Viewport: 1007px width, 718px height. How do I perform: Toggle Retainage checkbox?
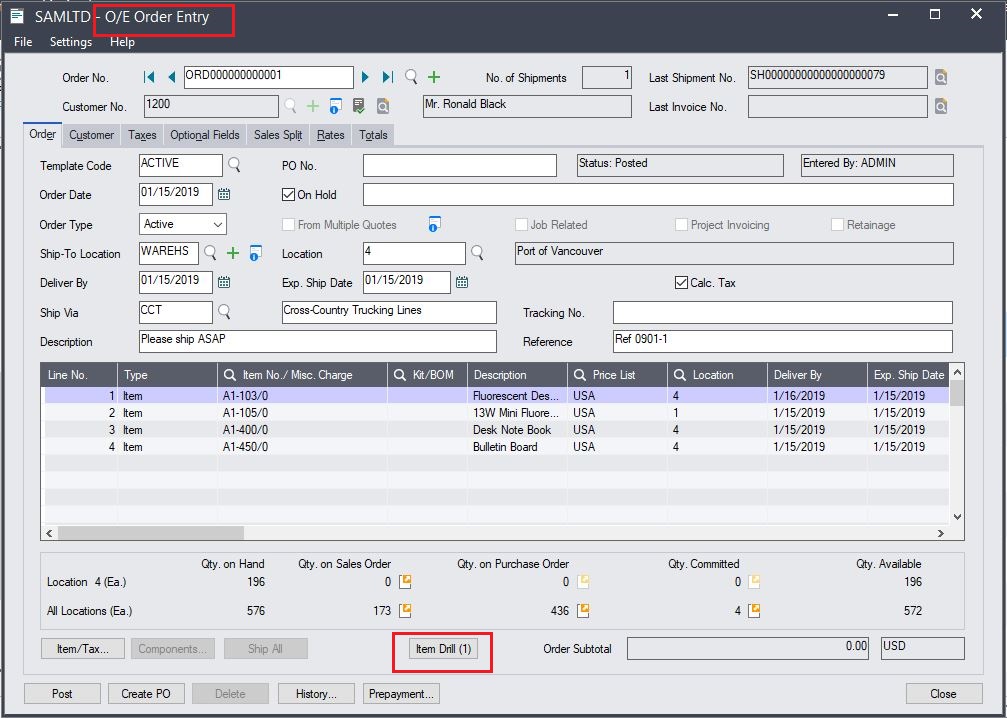click(x=837, y=225)
